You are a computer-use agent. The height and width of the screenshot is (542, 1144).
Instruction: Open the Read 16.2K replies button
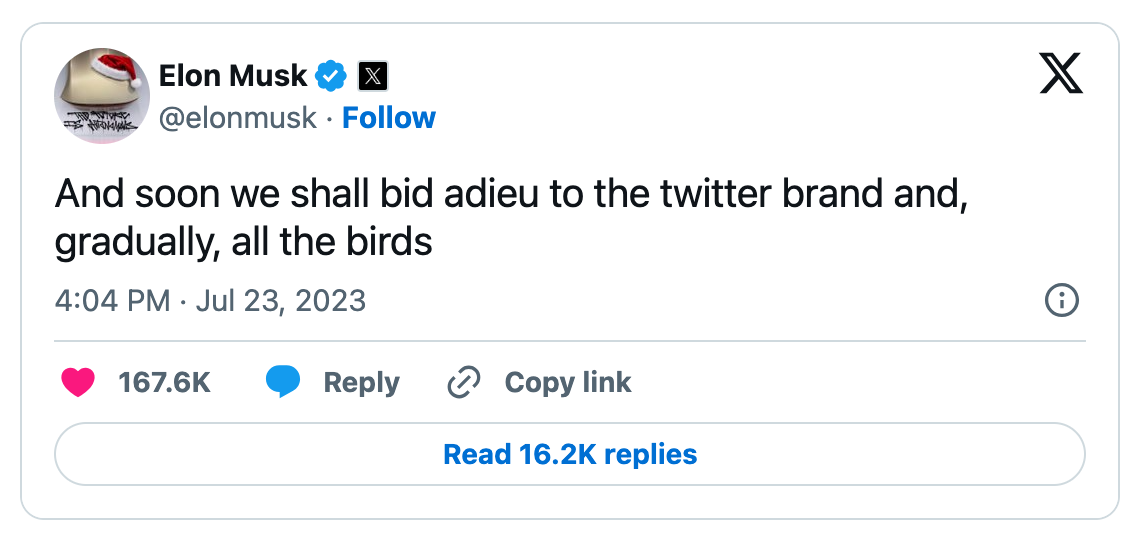(x=570, y=454)
